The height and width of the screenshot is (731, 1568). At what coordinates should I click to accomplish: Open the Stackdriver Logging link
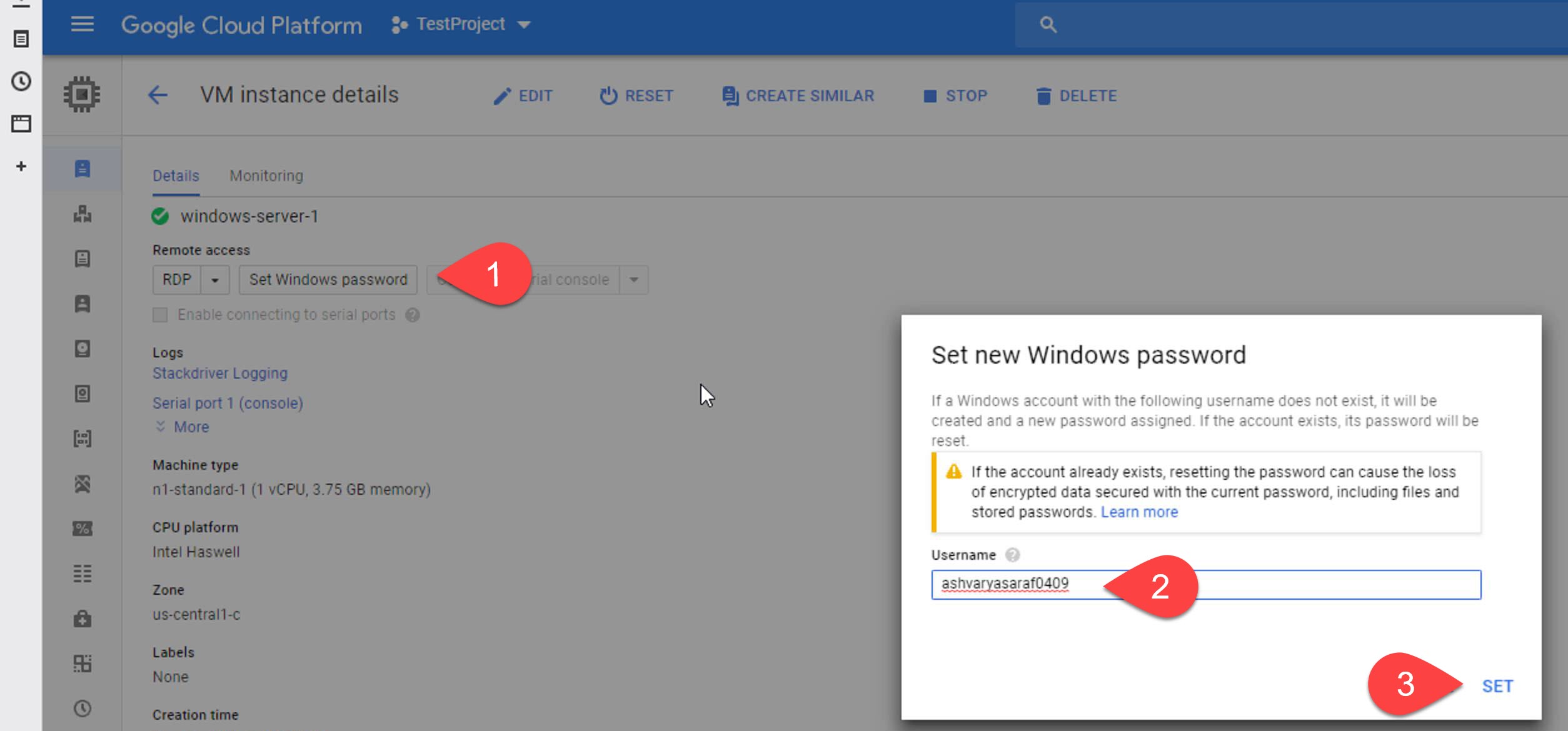pyautogui.click(x=220, y=373)
